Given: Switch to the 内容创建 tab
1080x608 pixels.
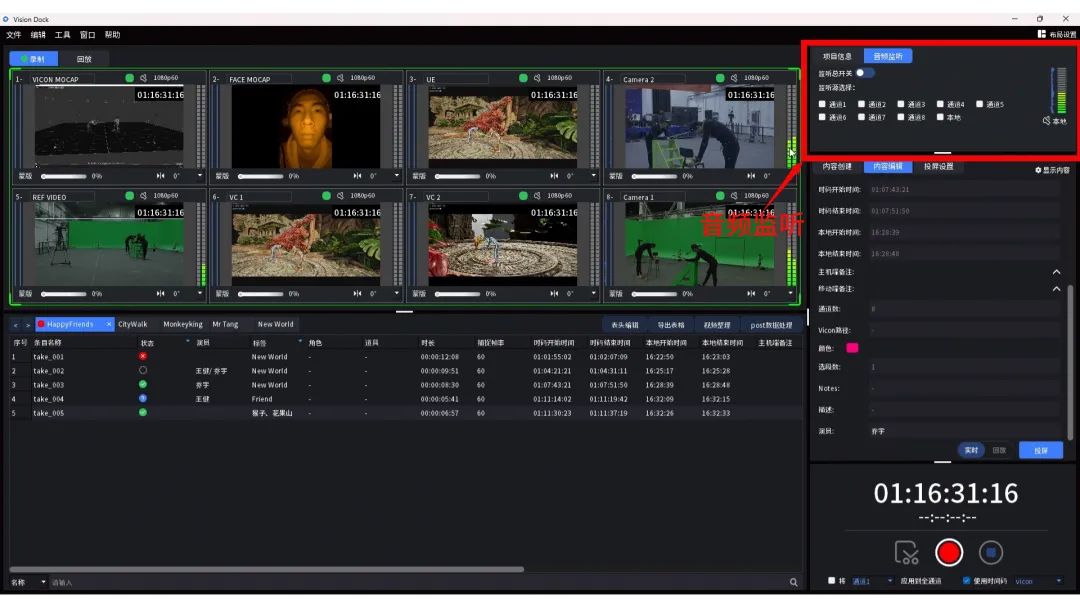Looking at the screenshot, I should [x=837, y=167].
